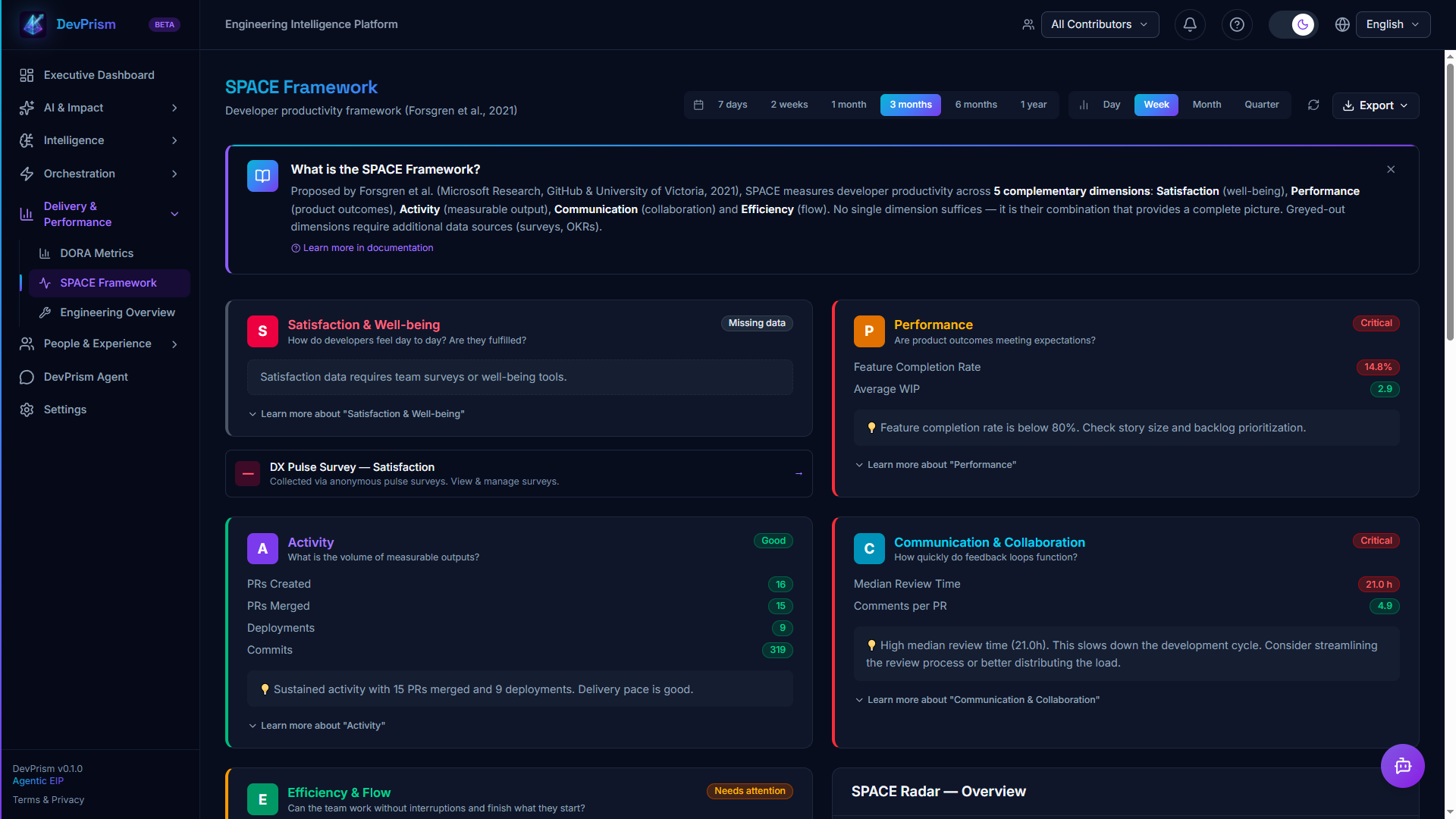1456x819 pixels.
Task: Open DX Pulse Survey arrow
Action: click(799, 474)
